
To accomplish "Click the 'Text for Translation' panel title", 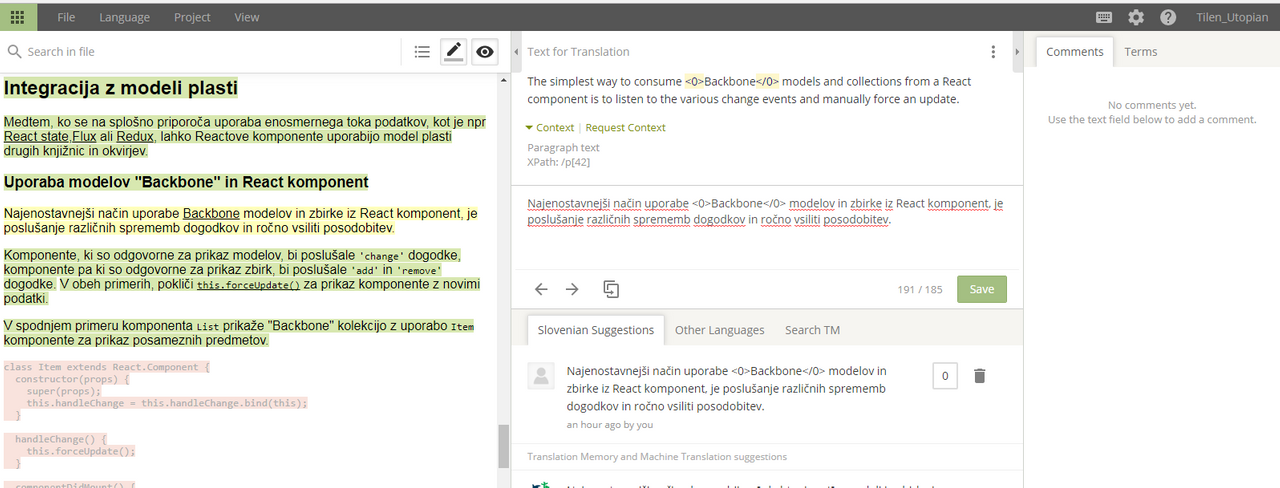I will click(578, 52).
